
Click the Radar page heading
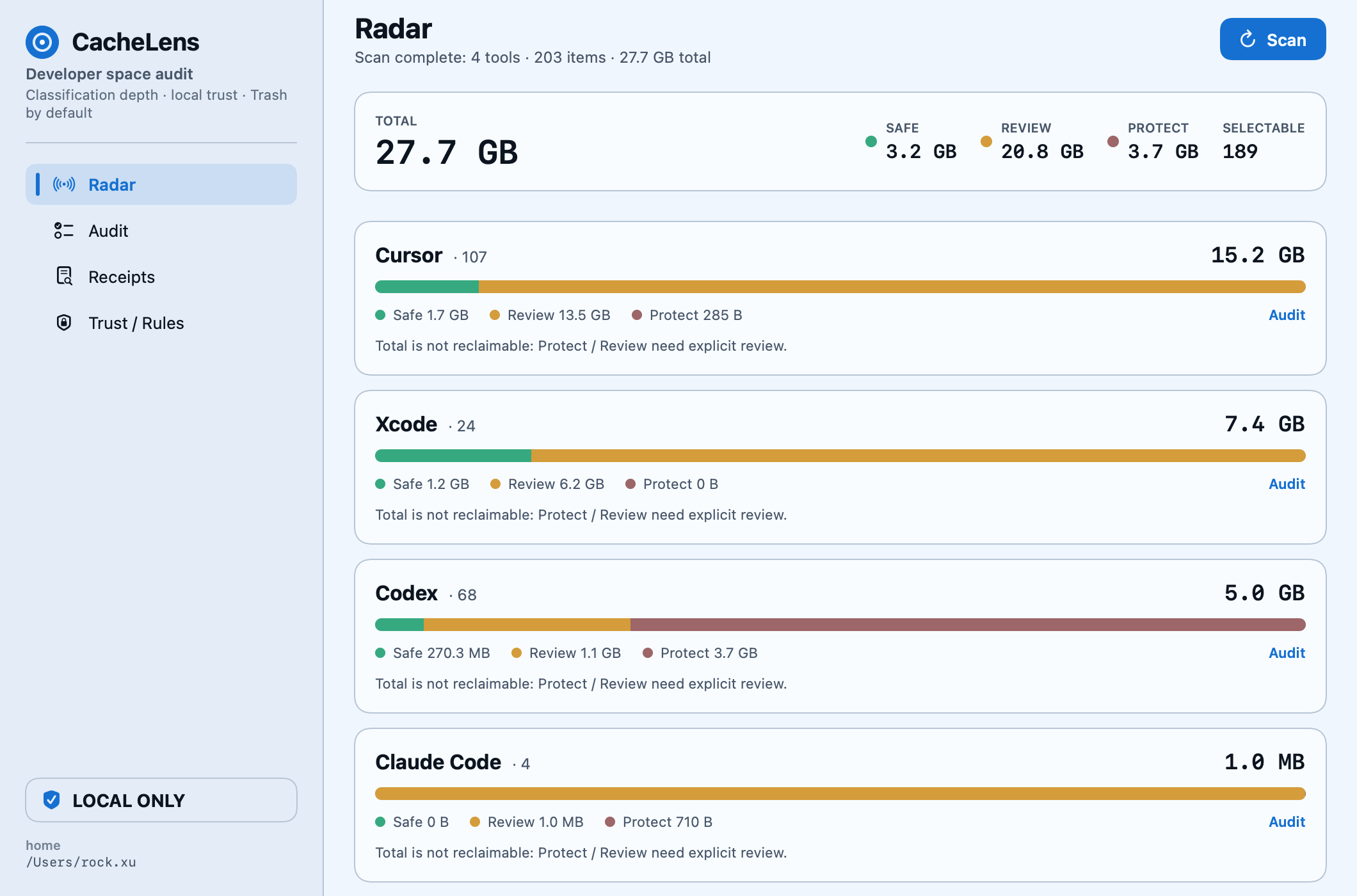393,29
